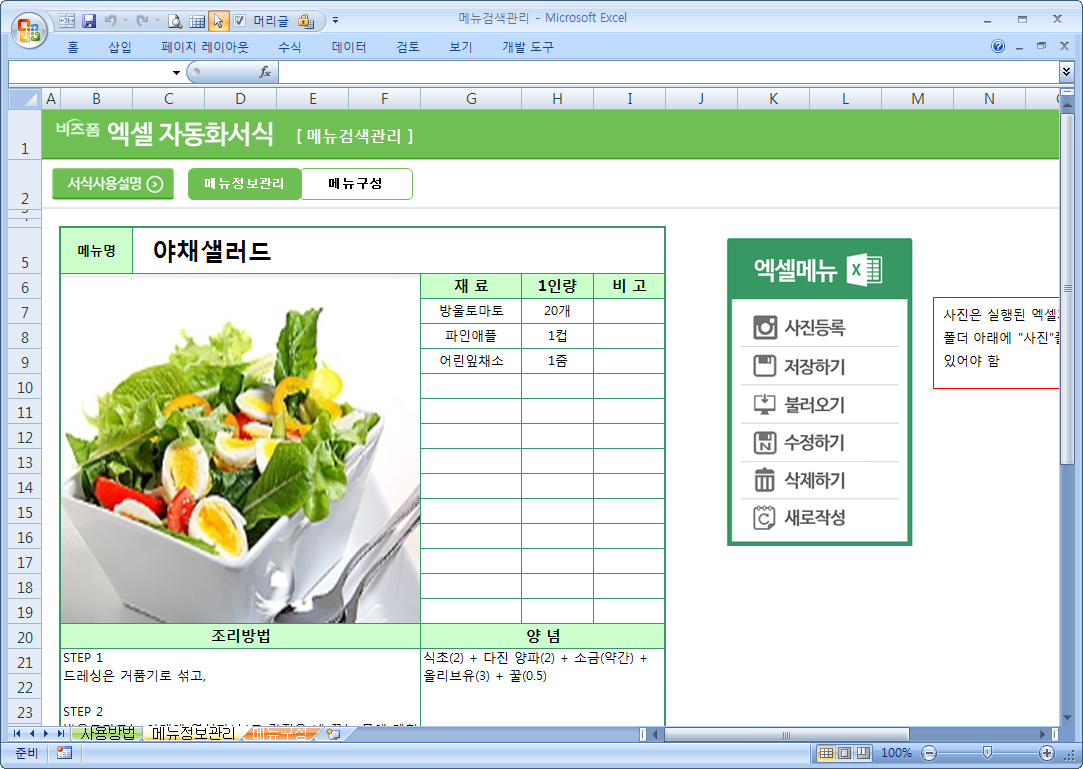
Task: Click the salad photo thumbnail
Action: pos(240,449)
